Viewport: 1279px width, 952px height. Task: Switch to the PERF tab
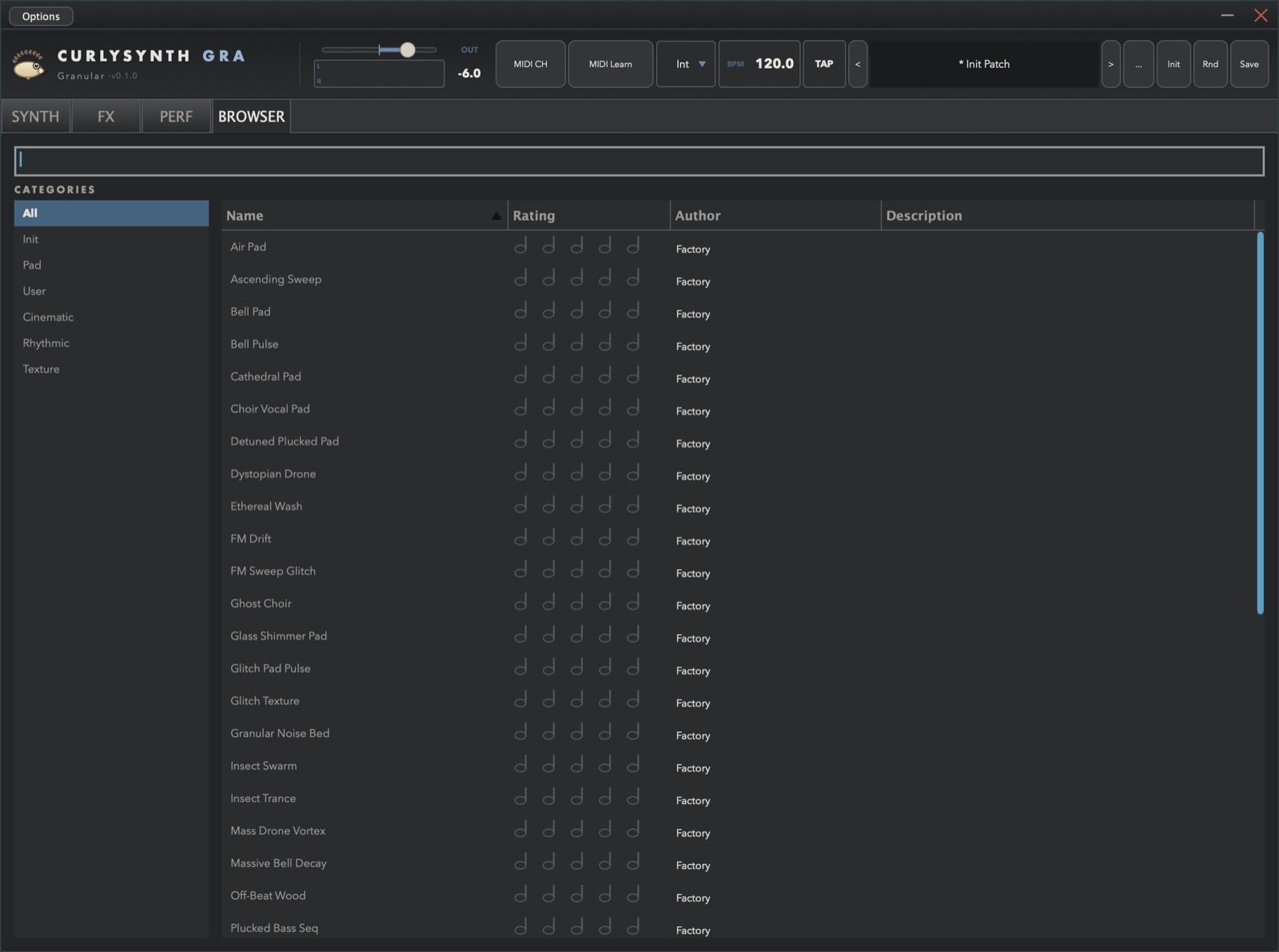[x=176, y=117]
